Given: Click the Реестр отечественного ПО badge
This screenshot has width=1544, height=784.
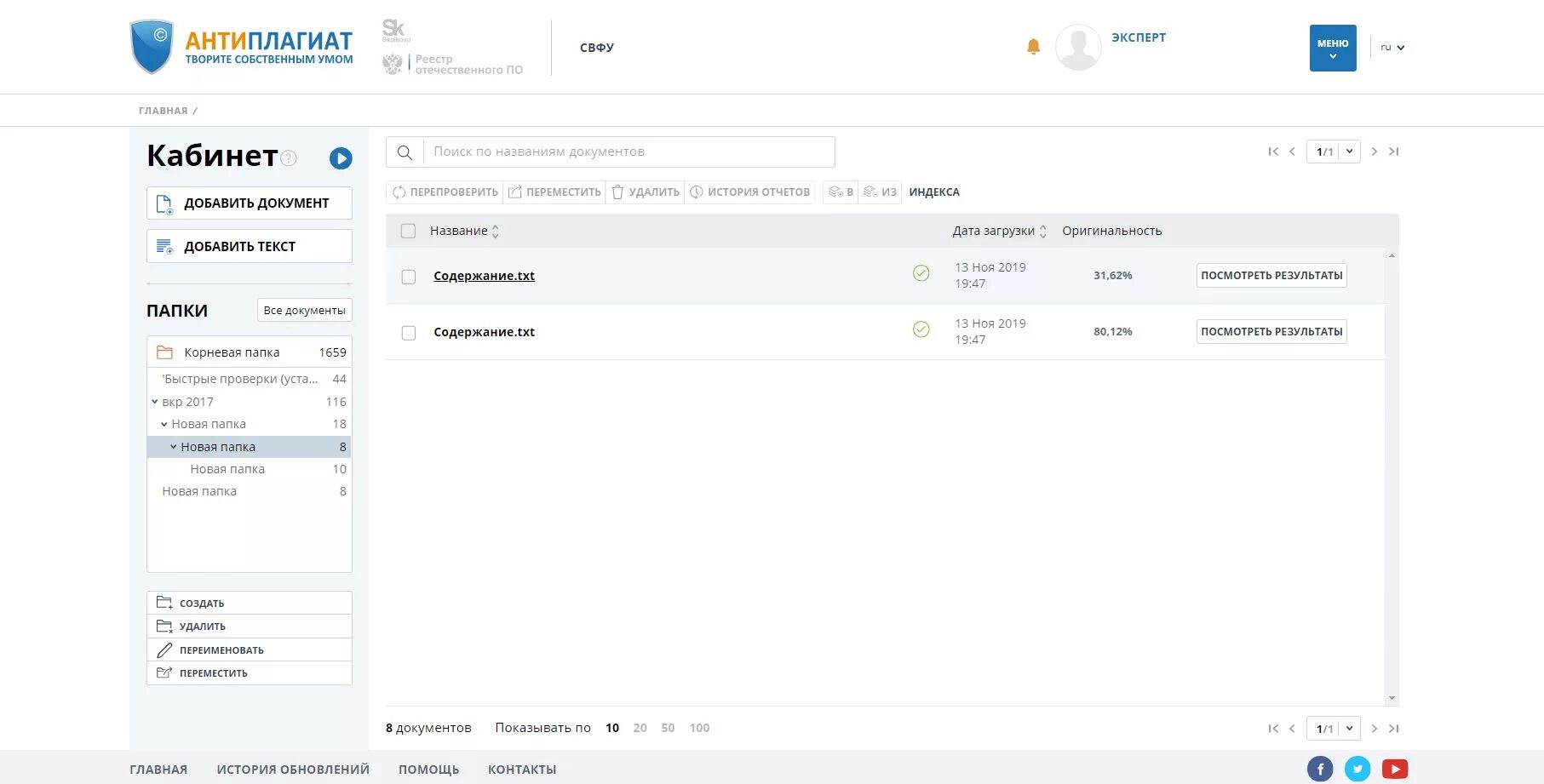Looking at the screenshot, I should point(452,64).
